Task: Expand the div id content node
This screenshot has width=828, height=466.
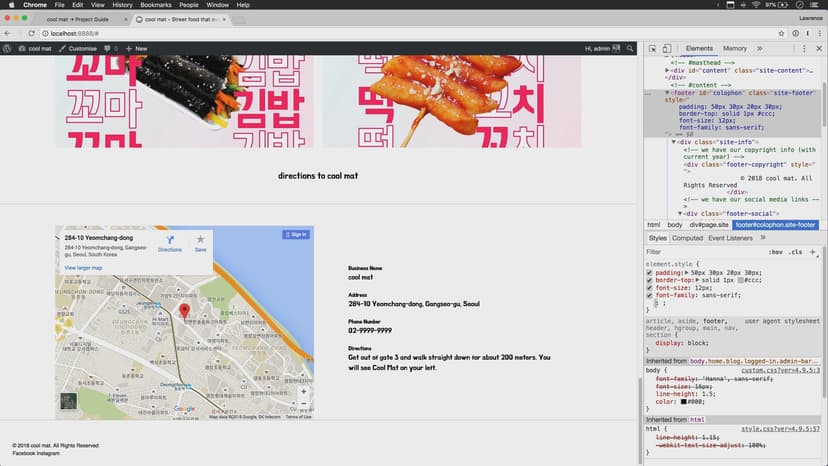Action: point(665,71)
